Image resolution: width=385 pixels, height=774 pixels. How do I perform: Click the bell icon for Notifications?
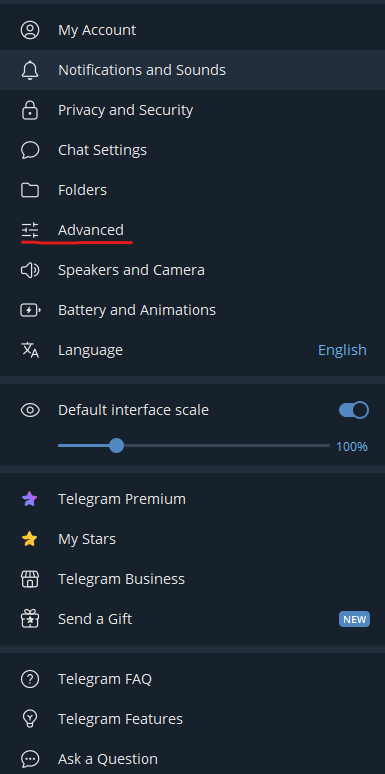[30, 70]
